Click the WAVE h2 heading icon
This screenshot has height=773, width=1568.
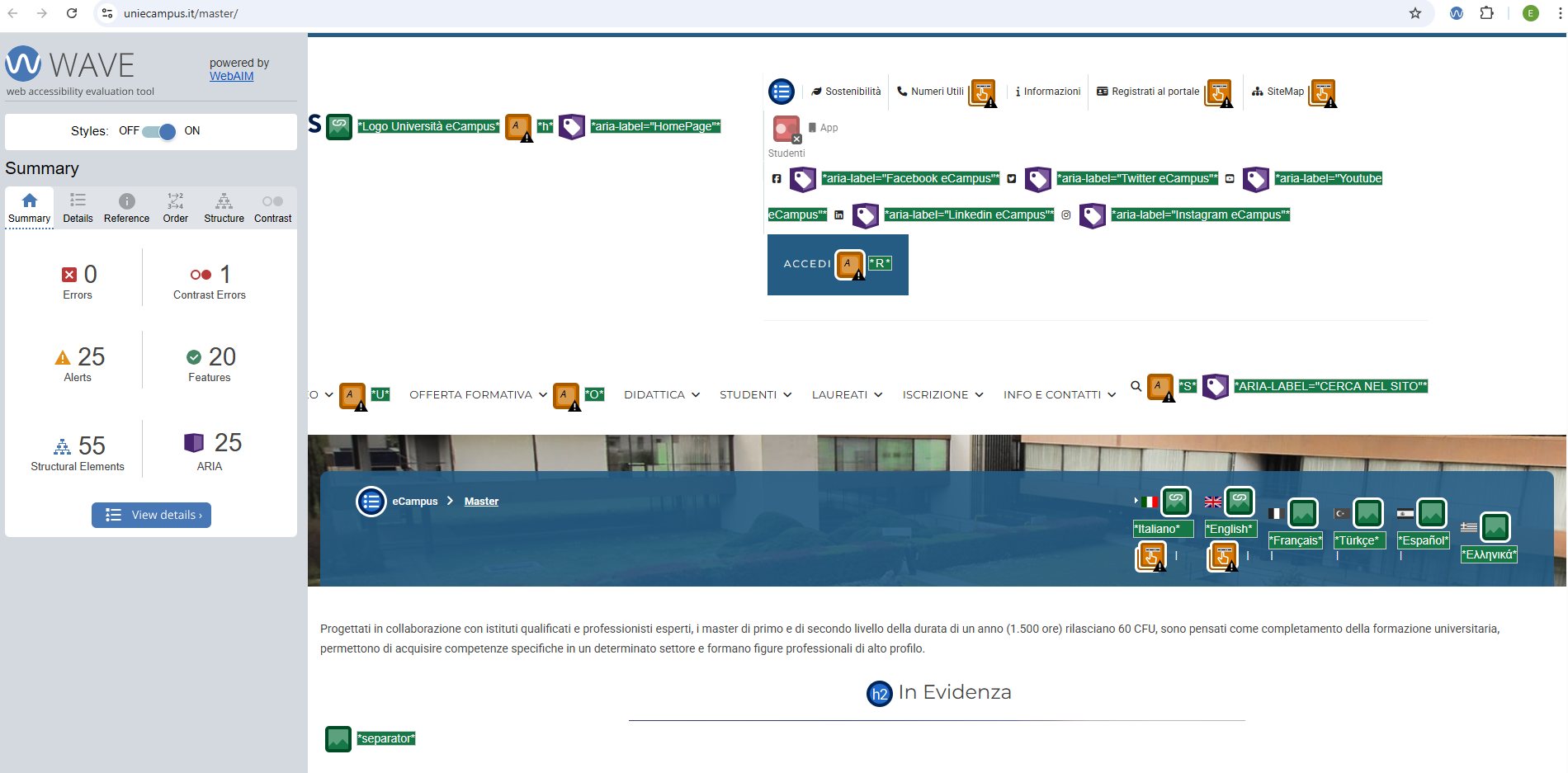(879, 694)
